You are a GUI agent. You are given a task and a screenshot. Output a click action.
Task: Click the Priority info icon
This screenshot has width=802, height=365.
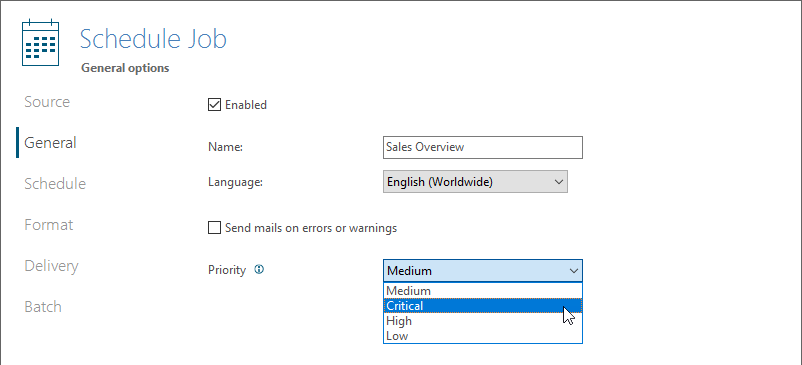259,269
